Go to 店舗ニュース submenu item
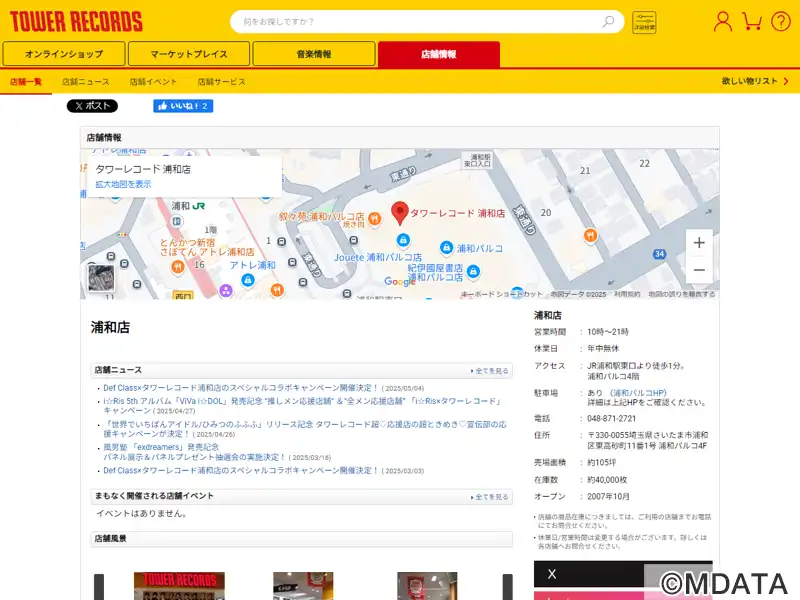 (x=86, y=82)
